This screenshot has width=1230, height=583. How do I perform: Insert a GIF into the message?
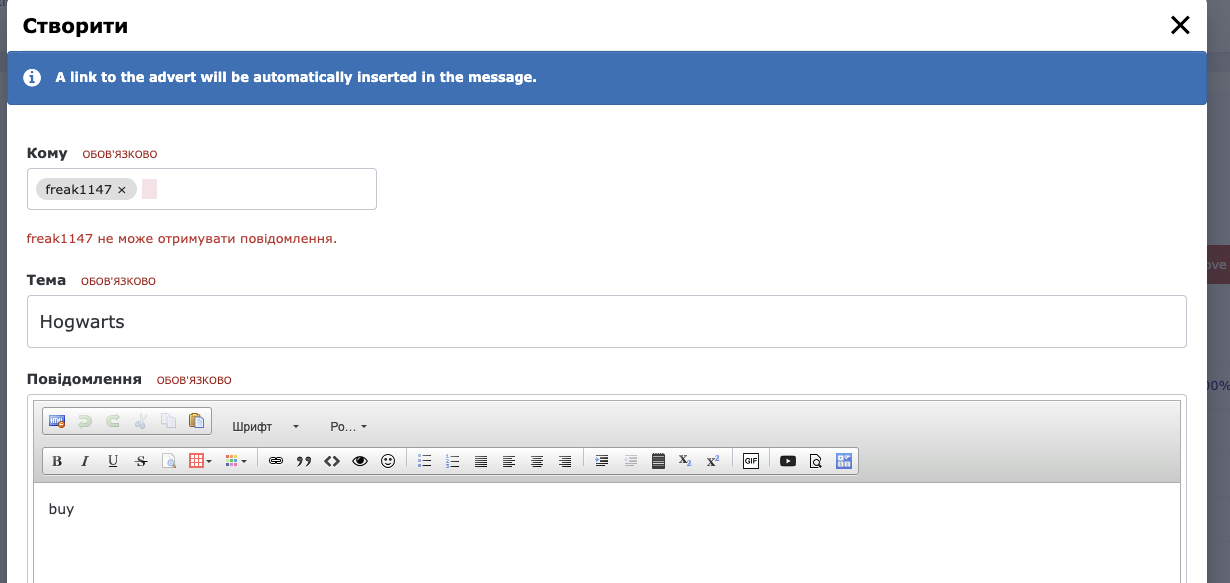pyautogui.click(x=751, y=461)
